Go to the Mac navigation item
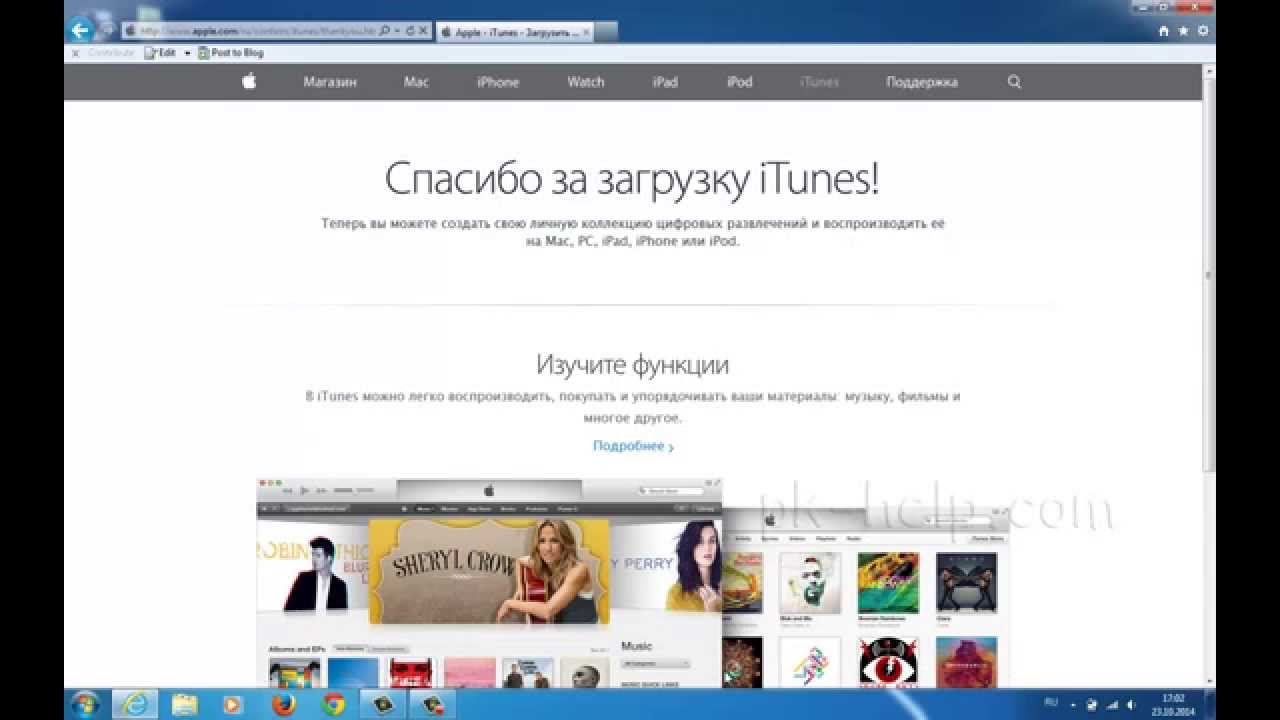This screenshot has height=720, width=1280. (x=416, y=82)
